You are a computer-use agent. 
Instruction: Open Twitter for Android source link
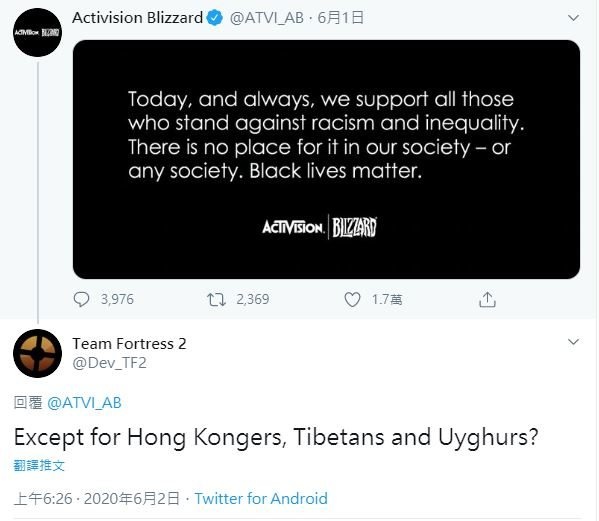pyautogui.click(x=261, y=498)
